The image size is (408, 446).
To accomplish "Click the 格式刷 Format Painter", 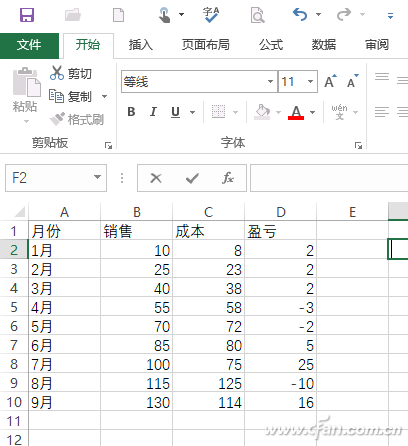I will click(77, 119).
